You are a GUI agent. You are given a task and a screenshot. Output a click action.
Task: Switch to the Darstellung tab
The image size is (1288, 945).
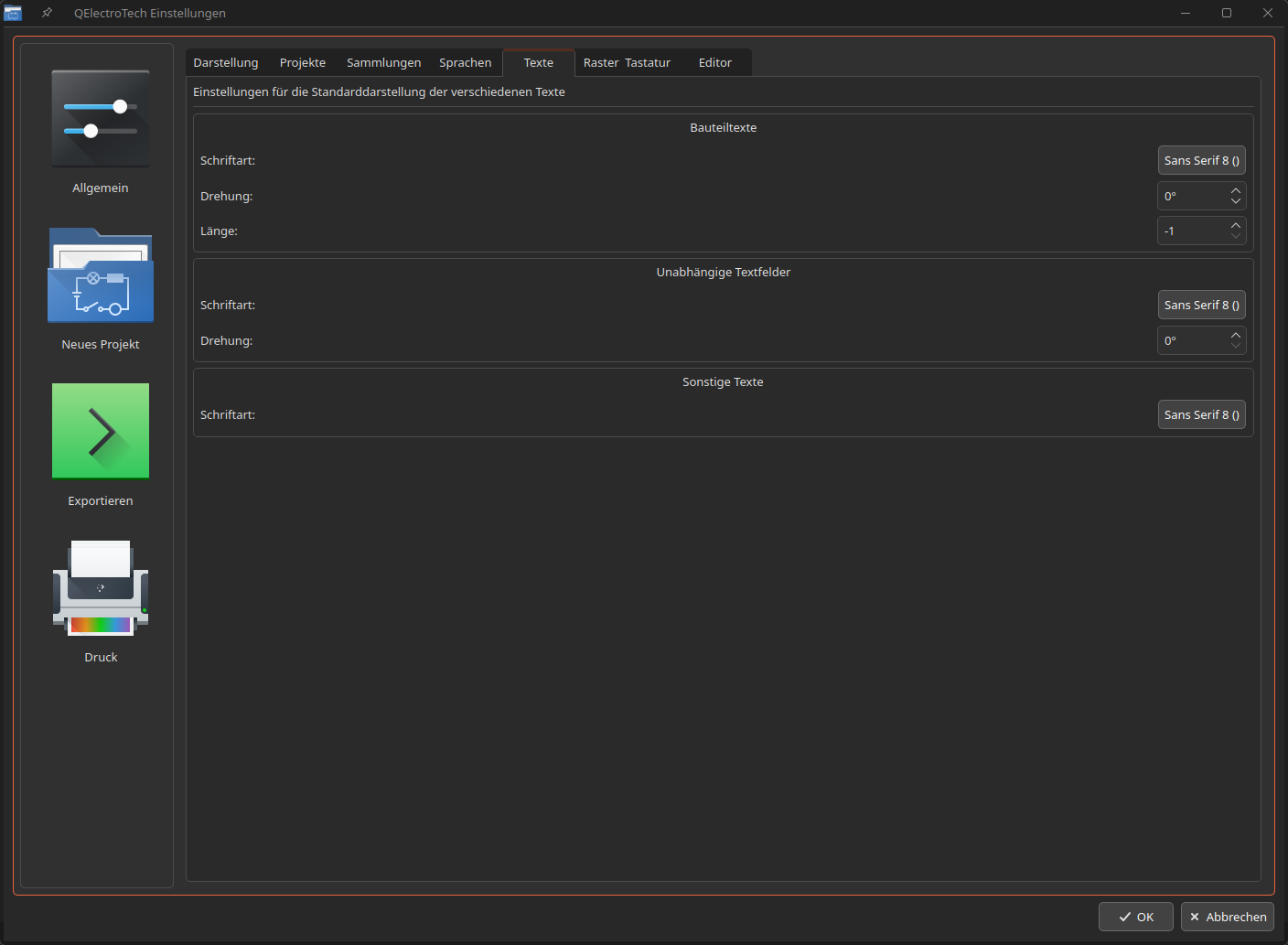pyautogui.click(x=226, y=63)
